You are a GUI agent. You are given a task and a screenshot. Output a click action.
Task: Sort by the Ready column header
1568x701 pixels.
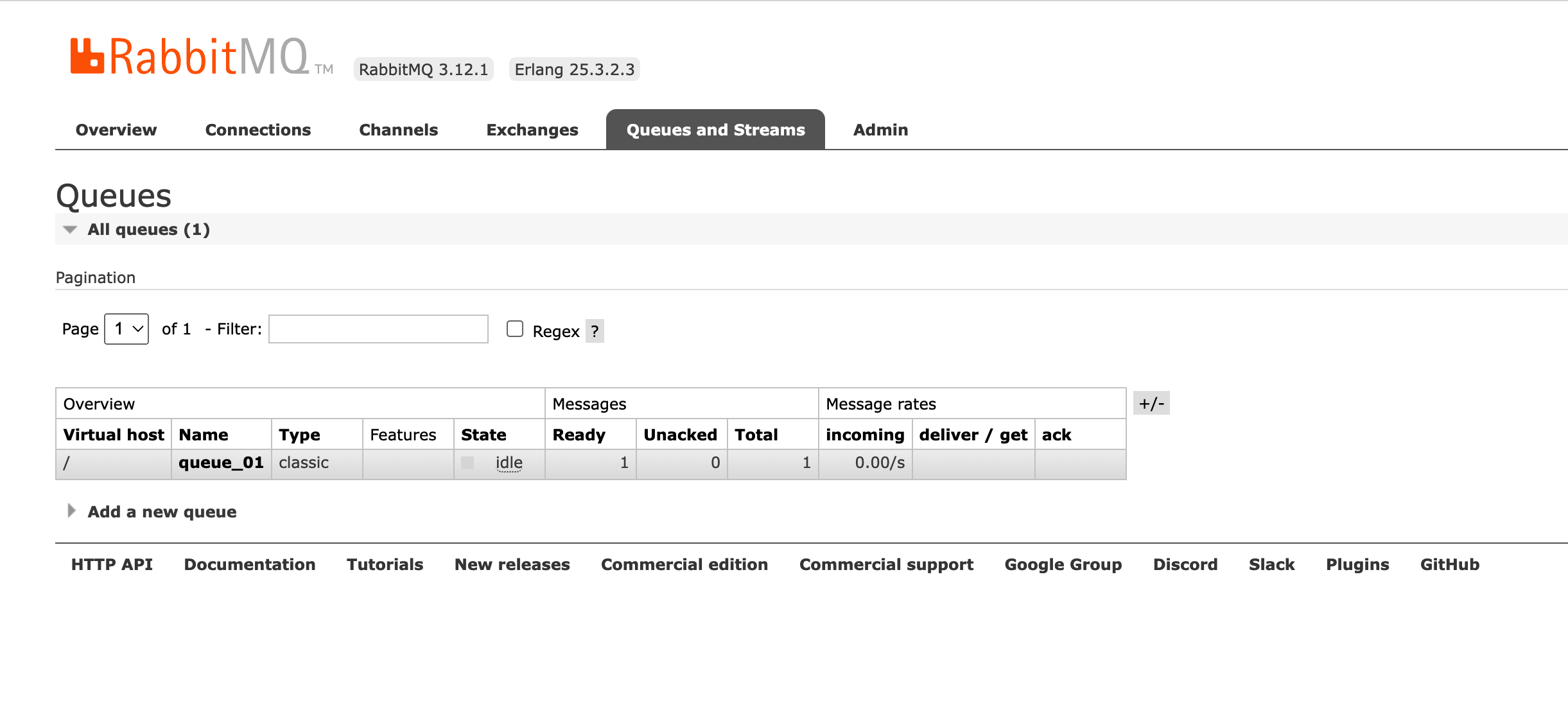(579, 435)
